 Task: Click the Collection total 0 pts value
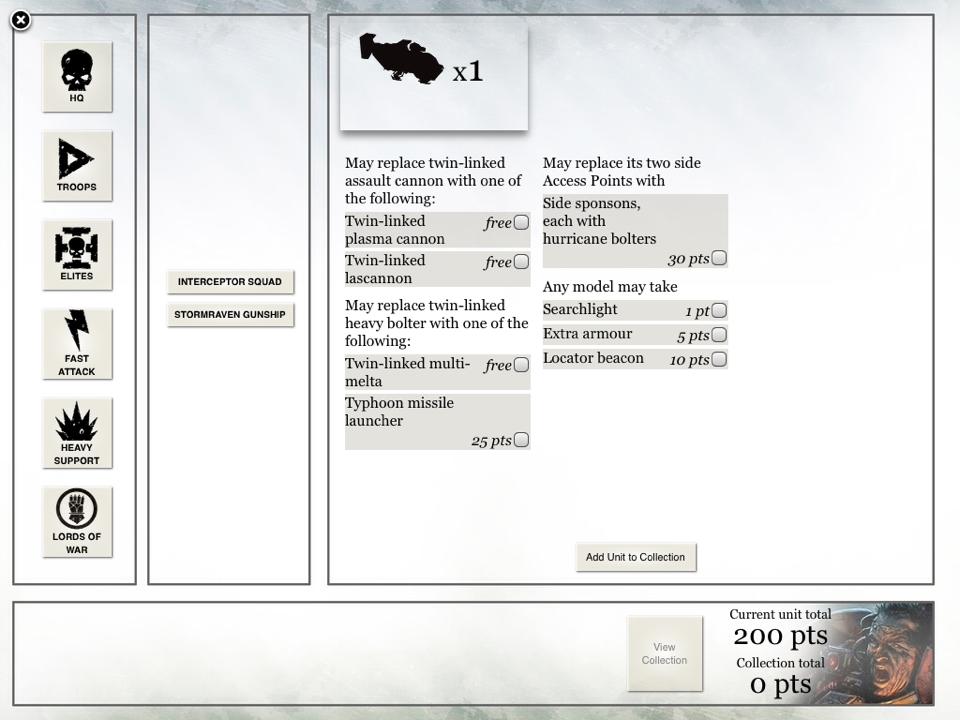(781, 684)
